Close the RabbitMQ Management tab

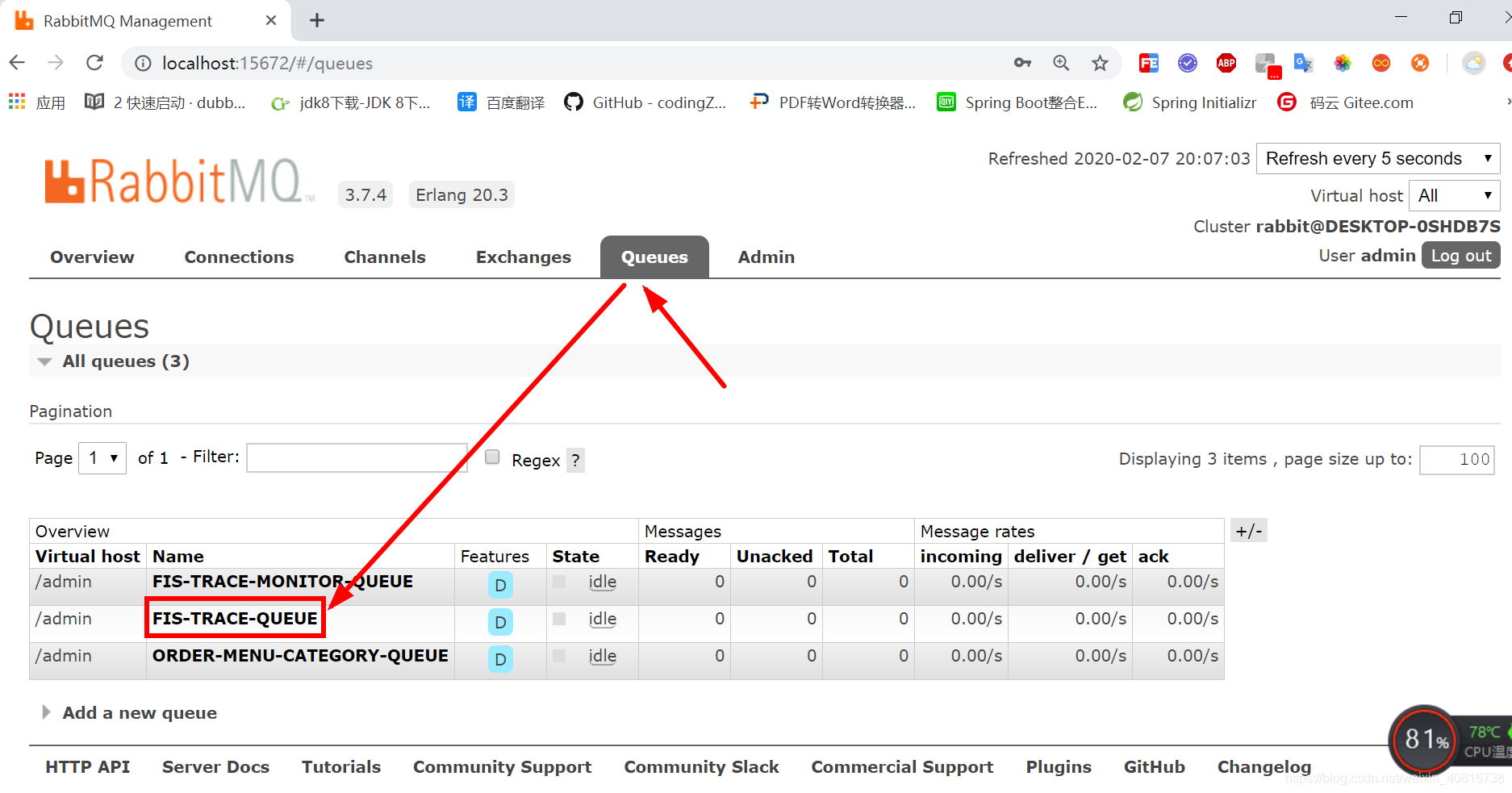click(271, 20)
